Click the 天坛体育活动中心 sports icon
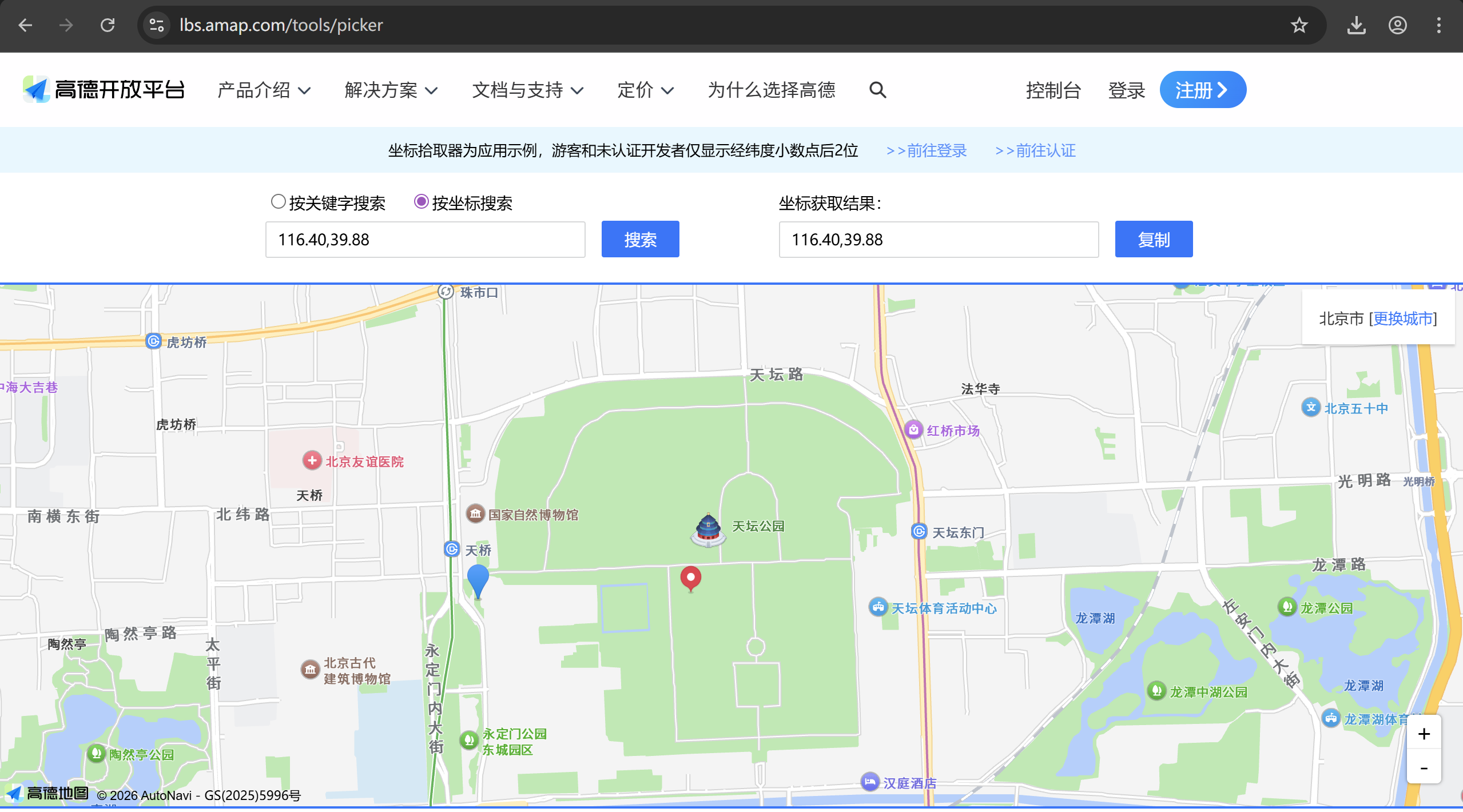Image resolution: width=1463 pixels, height=812 pixels. click(878, 607)
